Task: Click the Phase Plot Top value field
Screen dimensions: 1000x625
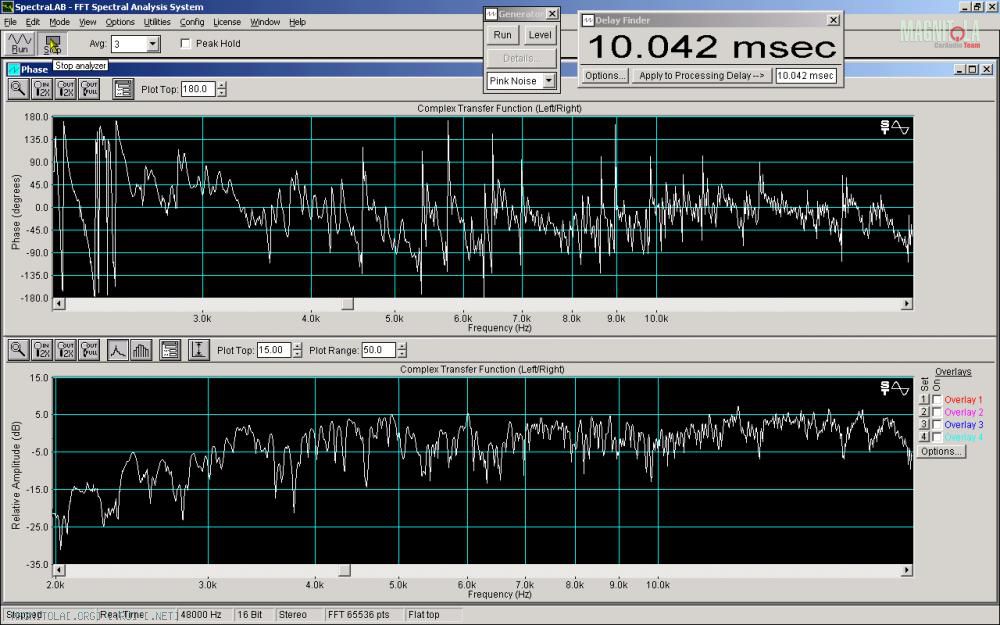Action: [x=198, y=89]
